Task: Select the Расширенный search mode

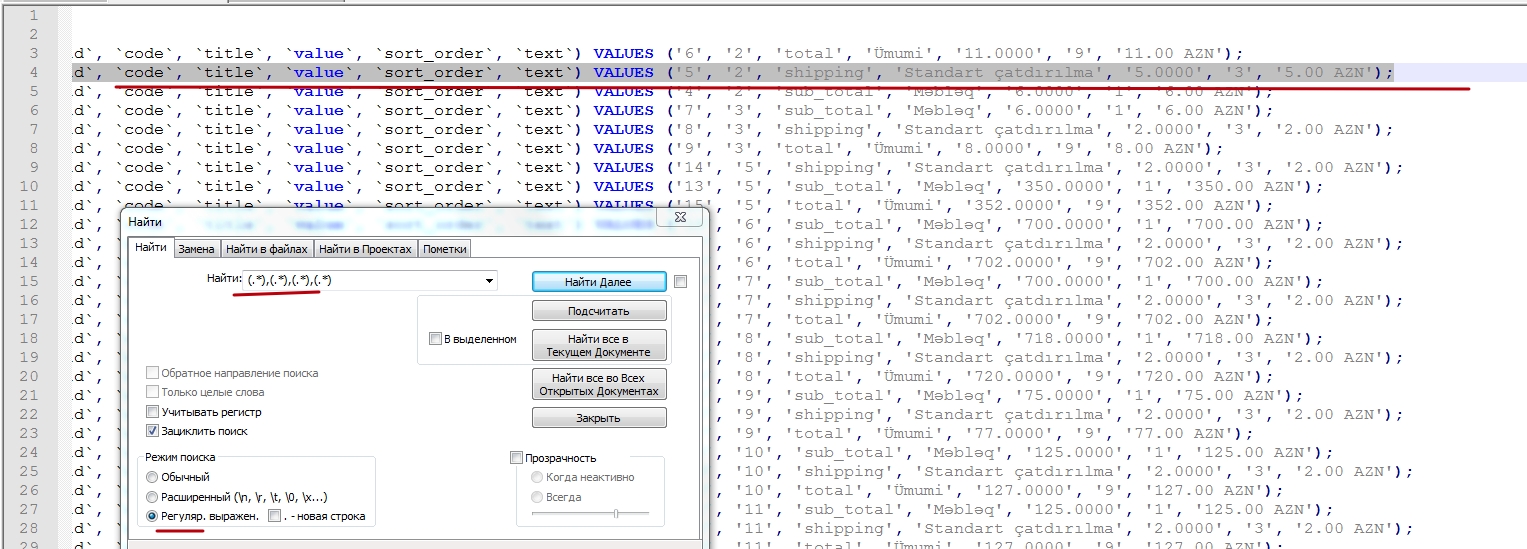Action: (153, 497)
